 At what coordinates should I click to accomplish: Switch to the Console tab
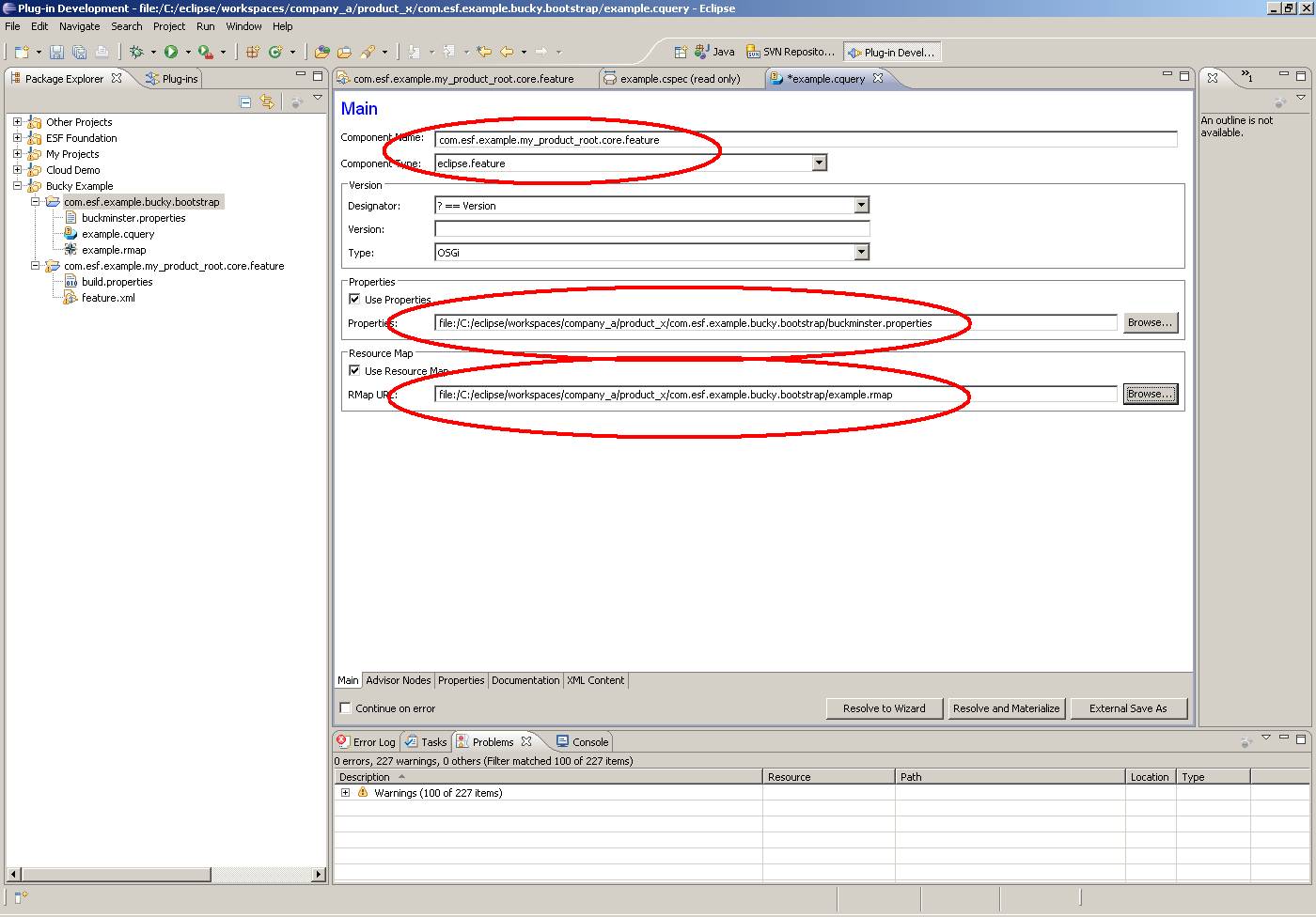(x=582, y=742)
